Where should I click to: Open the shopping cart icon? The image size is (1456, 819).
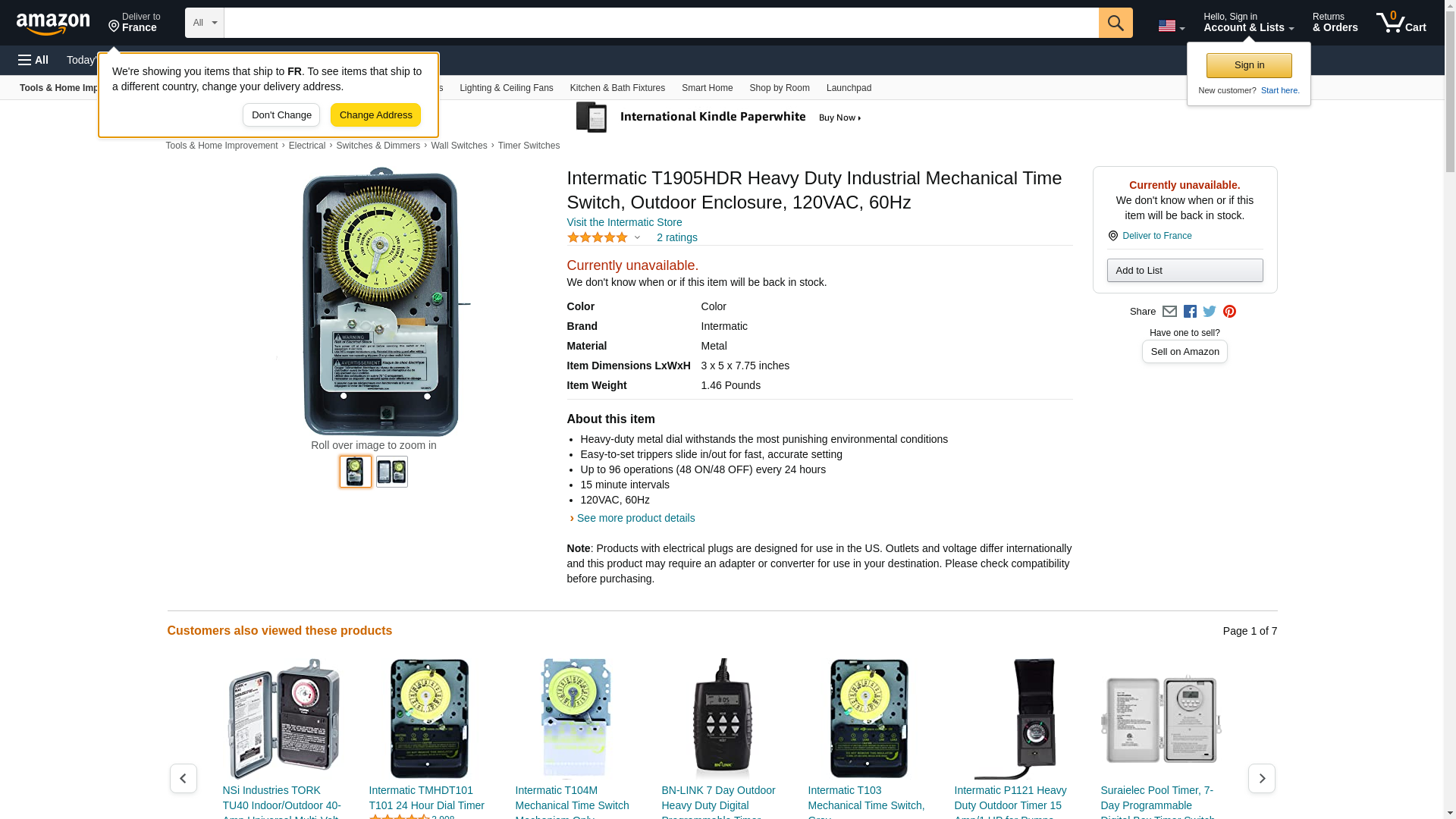[x=1401, y=23]
